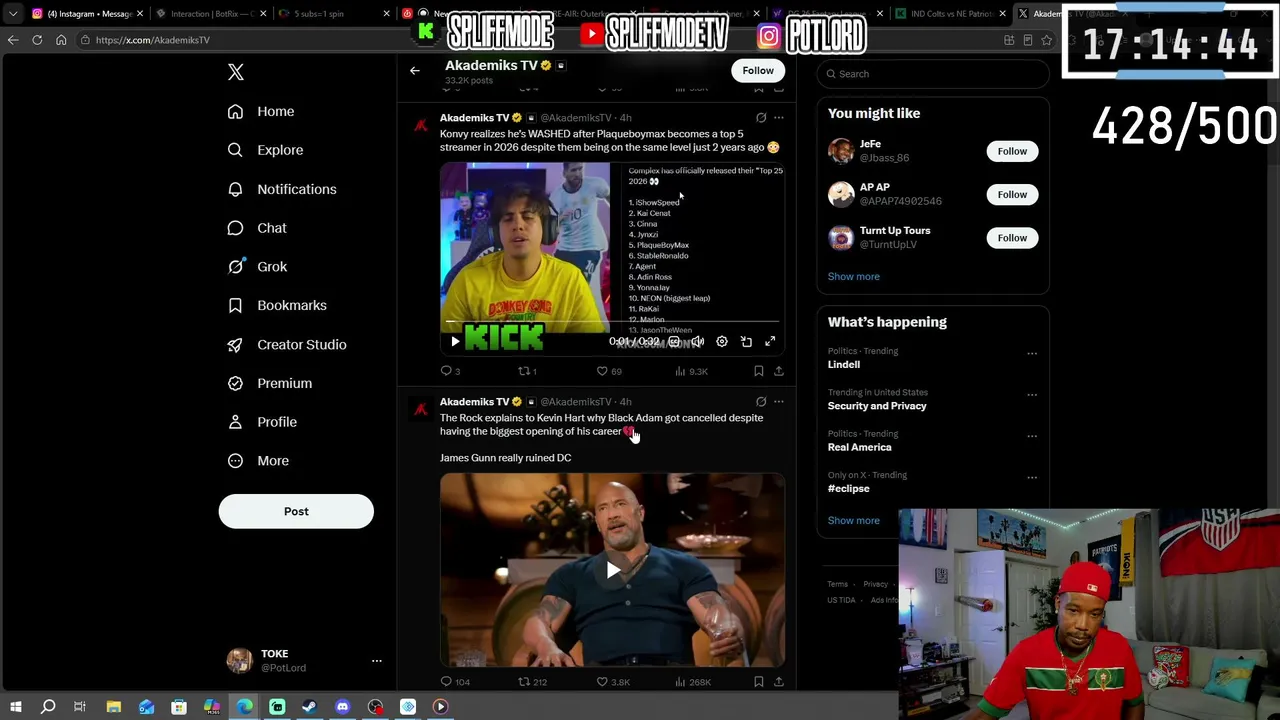Switch to the IND Colts vs NE browser tab
Image resolution: width=1280 pixels, height=720 pixels.
click(x=951, y=14)
